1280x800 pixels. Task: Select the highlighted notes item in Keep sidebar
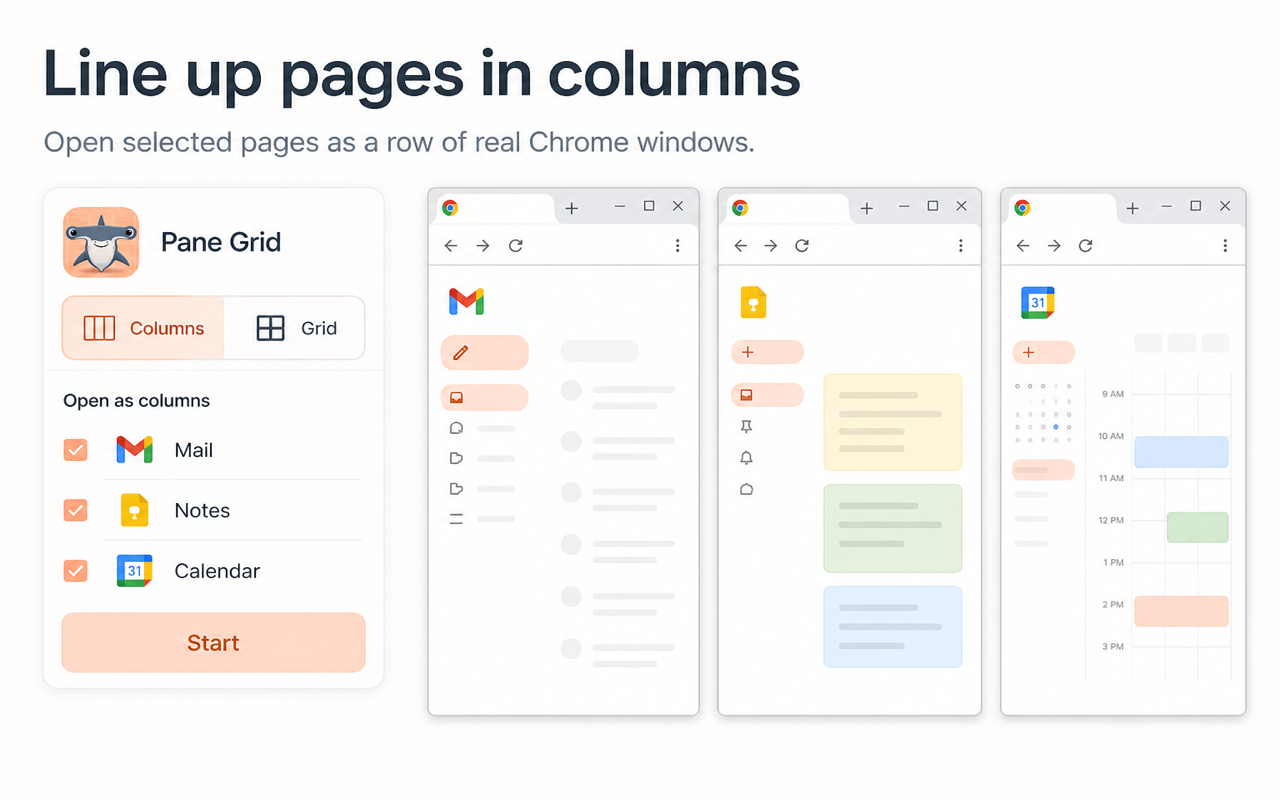pos(767,395)
